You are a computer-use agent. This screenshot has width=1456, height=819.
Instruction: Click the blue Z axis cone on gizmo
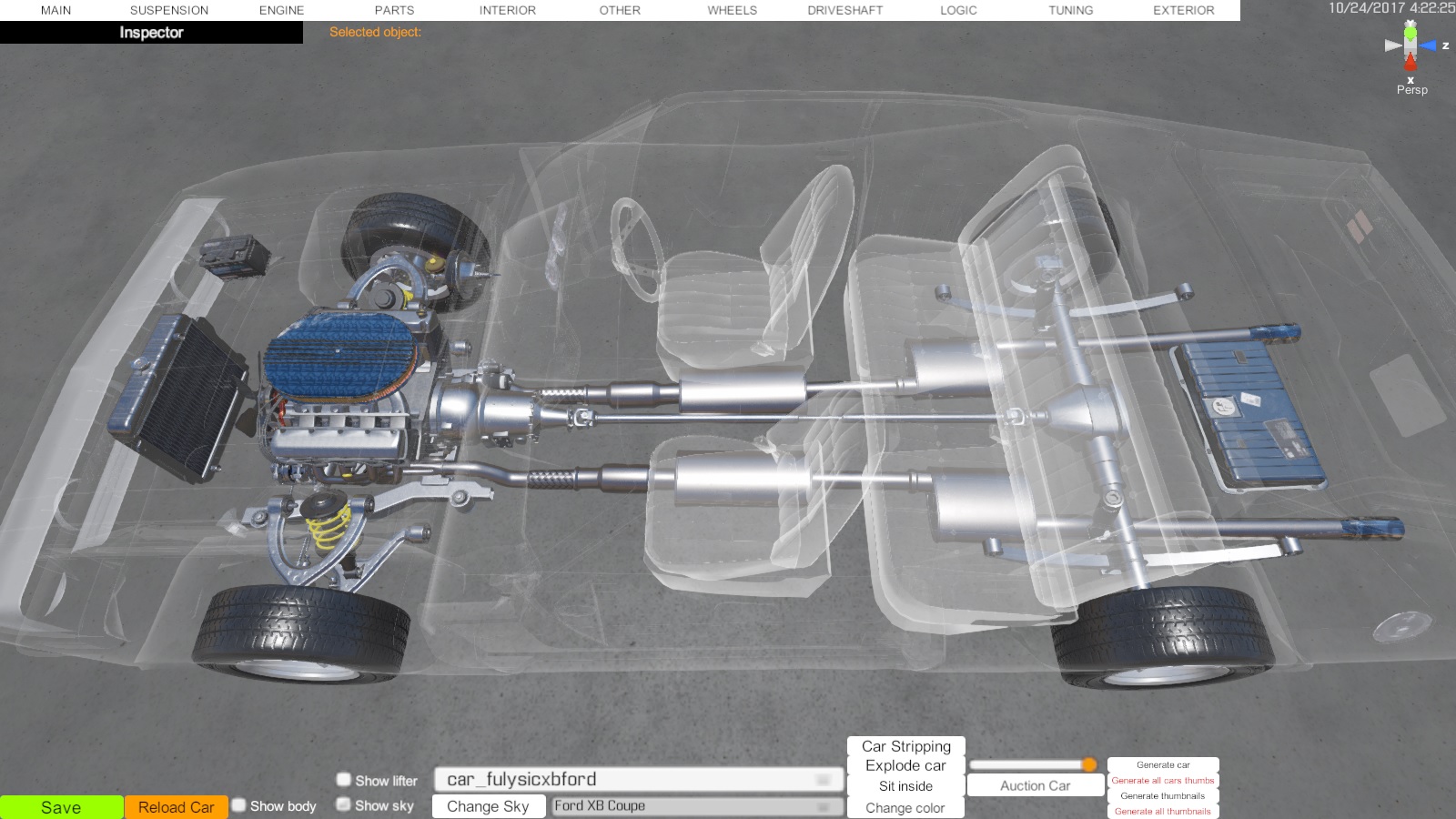[x=1428, y=45]
